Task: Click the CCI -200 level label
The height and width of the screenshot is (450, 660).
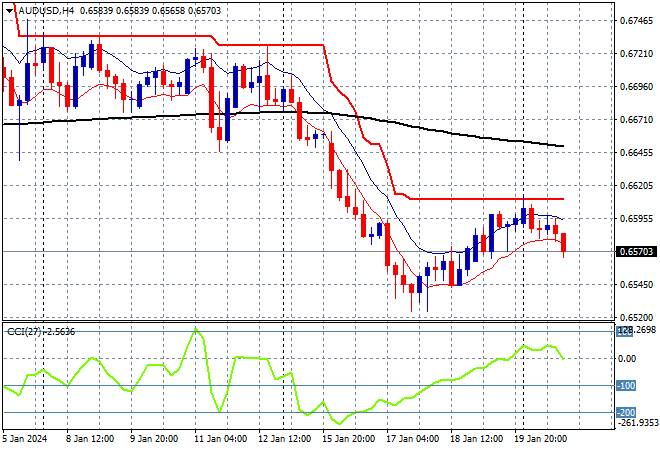Action: pyautogui.click(x=626, y=413)
